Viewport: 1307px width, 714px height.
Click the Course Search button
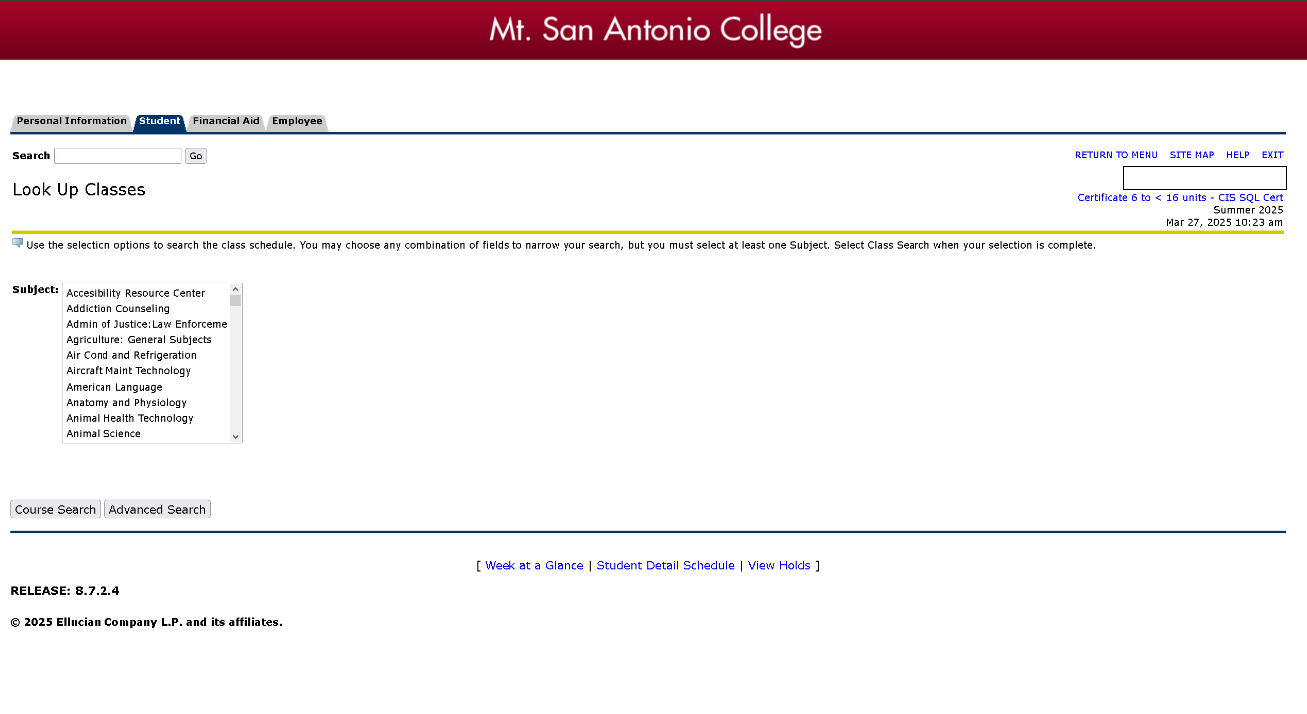tap(55, 510)
